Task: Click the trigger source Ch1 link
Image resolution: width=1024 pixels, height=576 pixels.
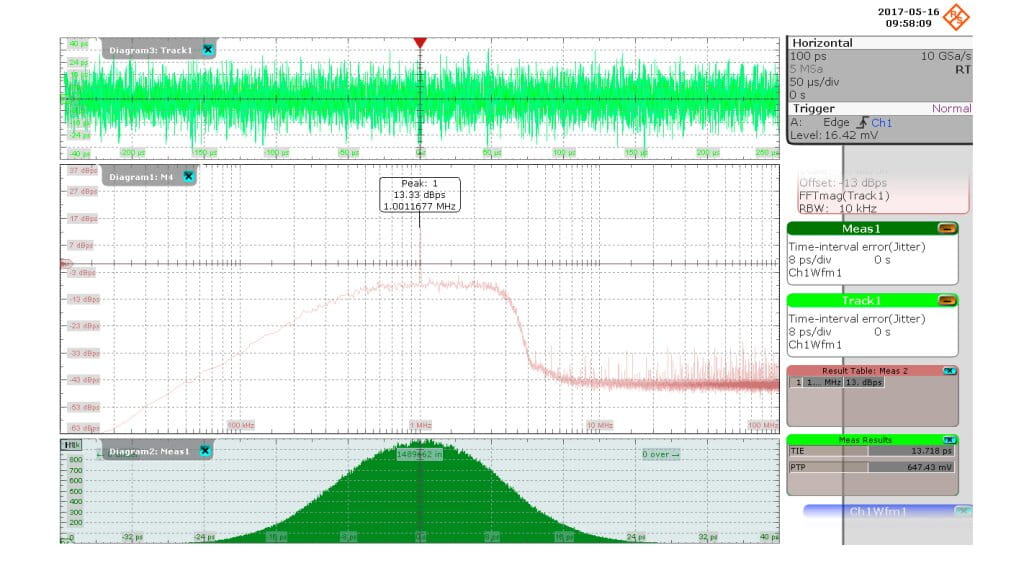Action: (x=882, y=122)
